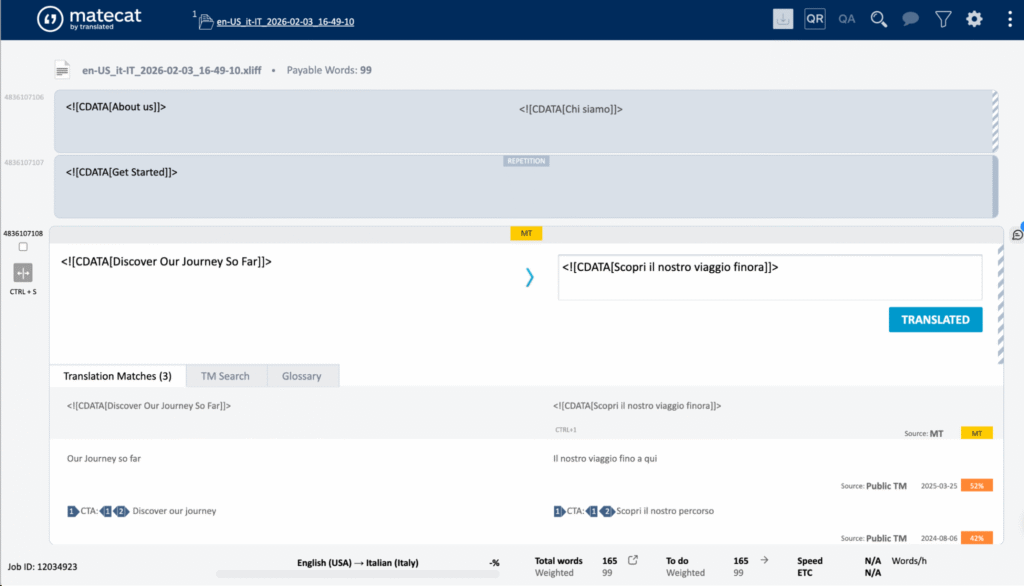The height and width of the screenshot is (586, 1024).
Task: Click the copy source to target arrow
Action: click(x=530, y=278)
